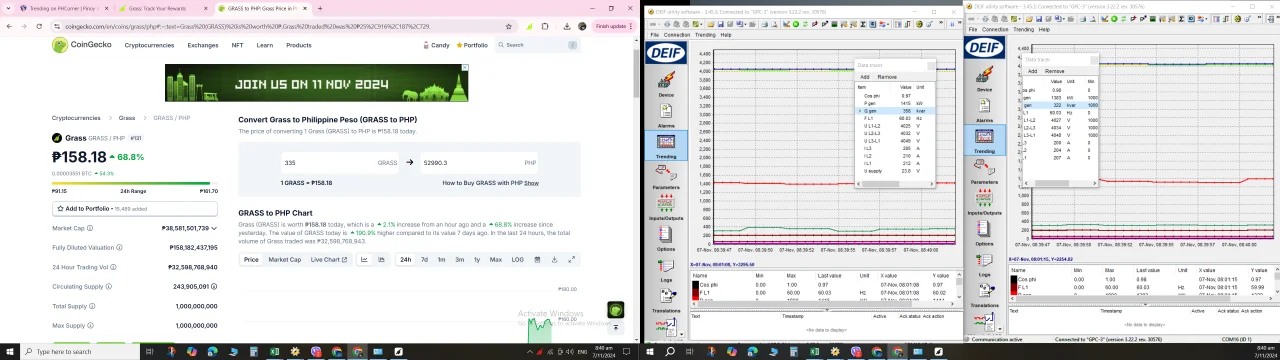Open Learn nav dropdown on CoinGecko

264,45
